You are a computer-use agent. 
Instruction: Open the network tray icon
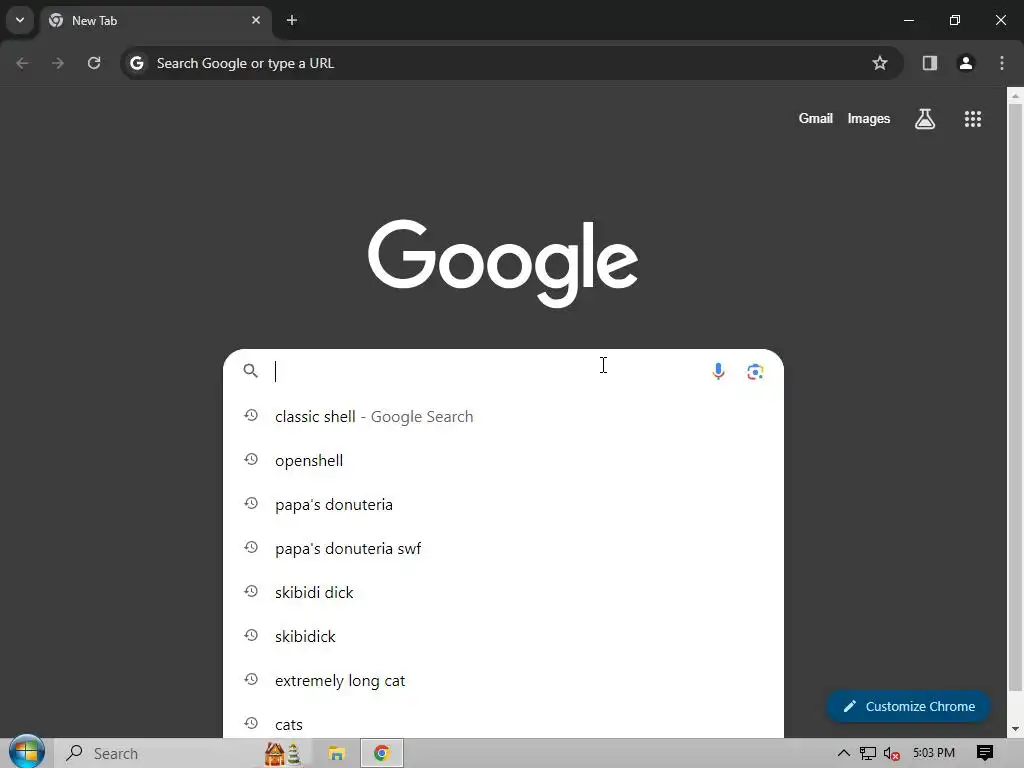tap(868, 754)
